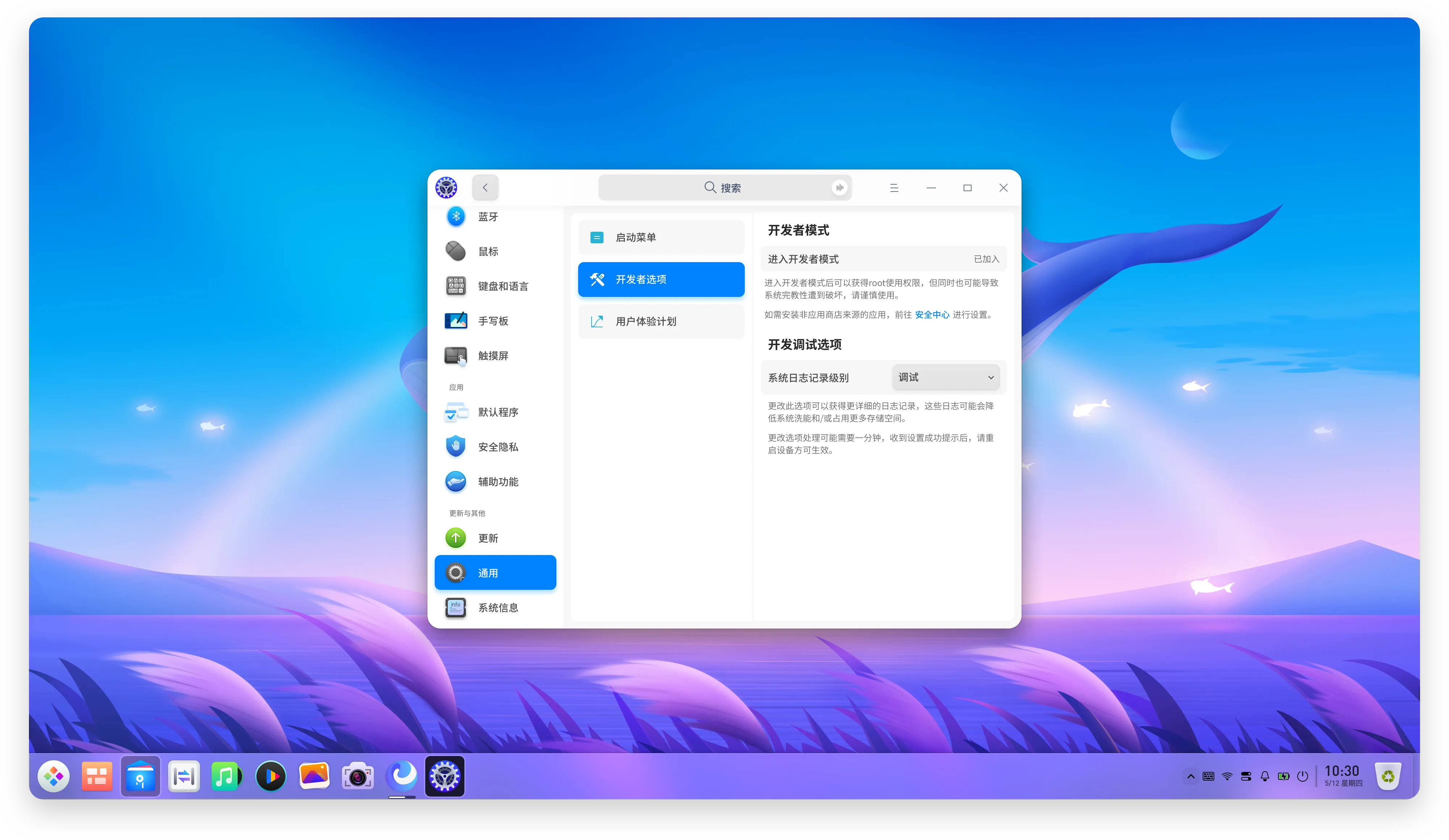
Task: Open Mouse settings (鼠标)
Action: 496,251
